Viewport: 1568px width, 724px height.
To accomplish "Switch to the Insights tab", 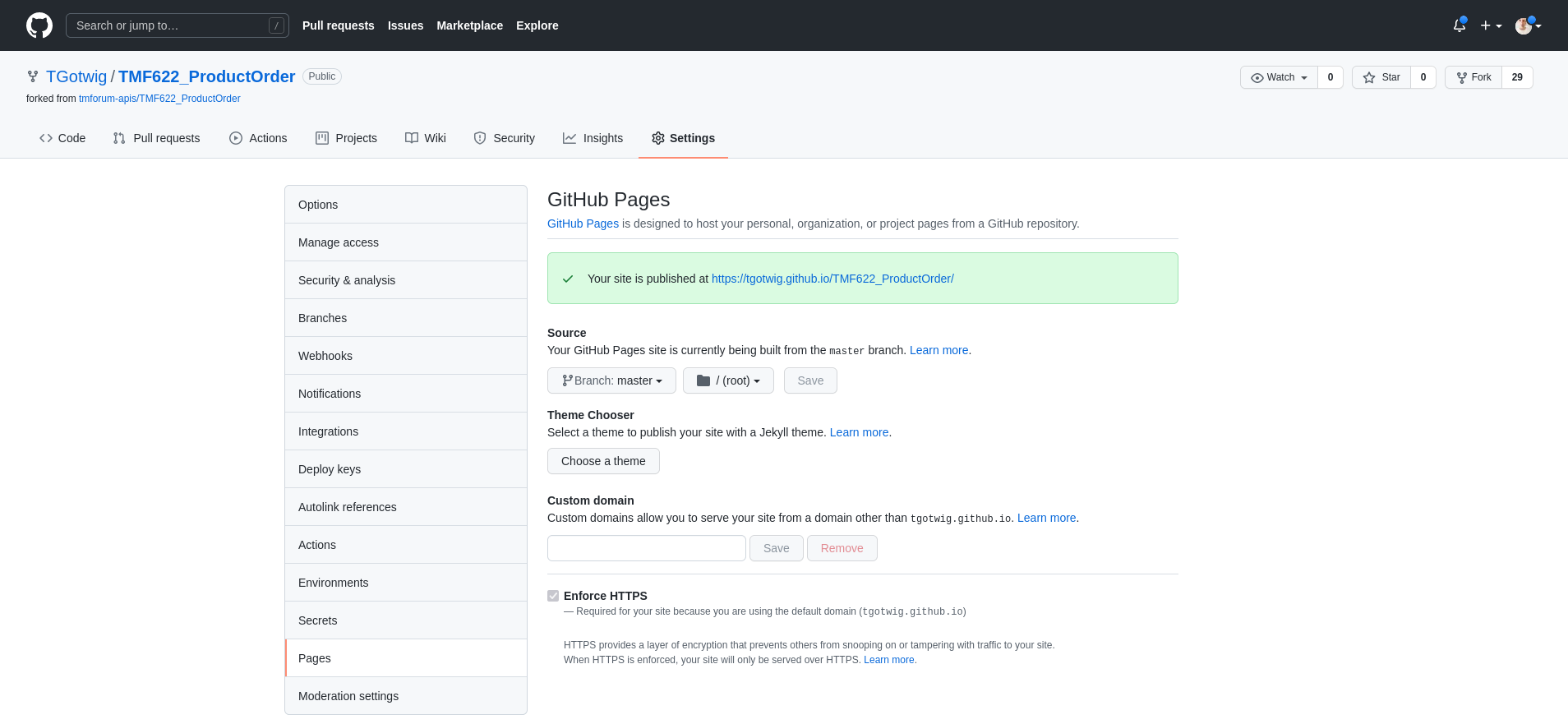I will pyautogui.click(x=593, y=138).
